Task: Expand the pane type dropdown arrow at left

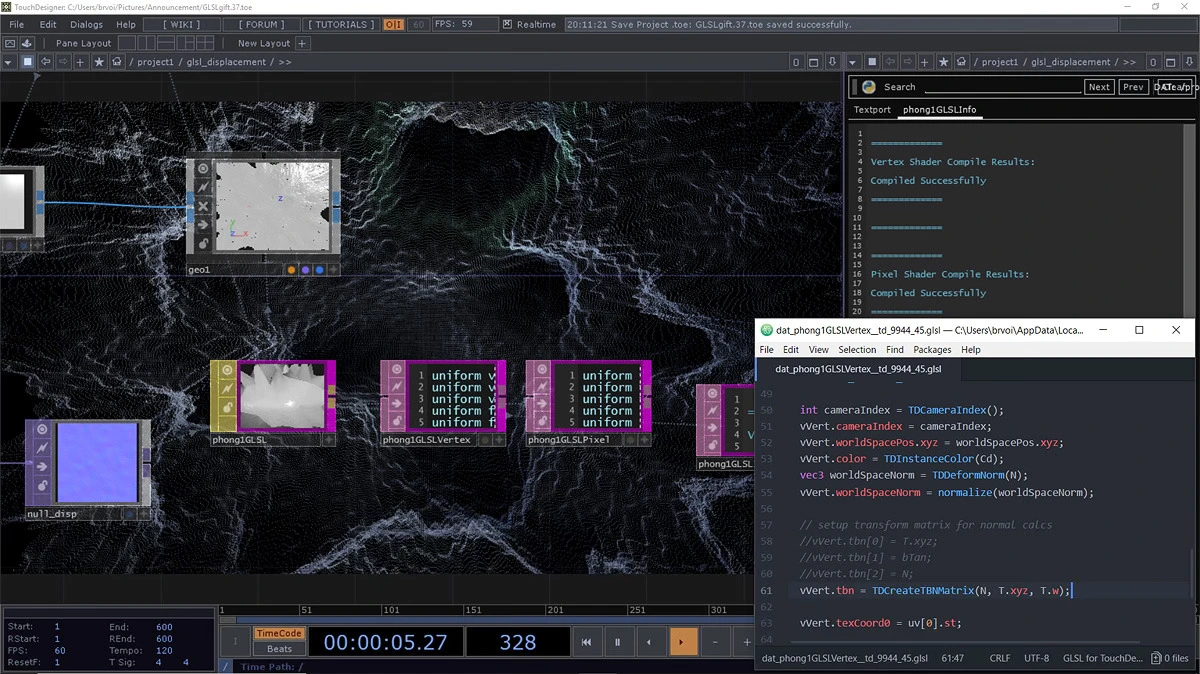Action: [x=9, y=62]
